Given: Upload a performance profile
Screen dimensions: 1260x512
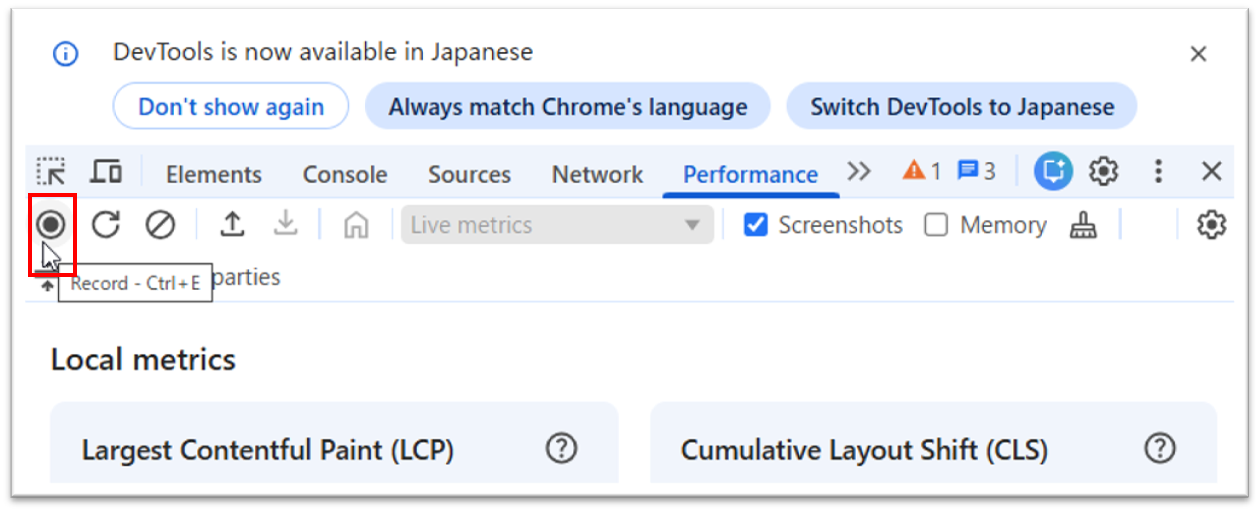Looking at the screenshot, I should [232, 225].
